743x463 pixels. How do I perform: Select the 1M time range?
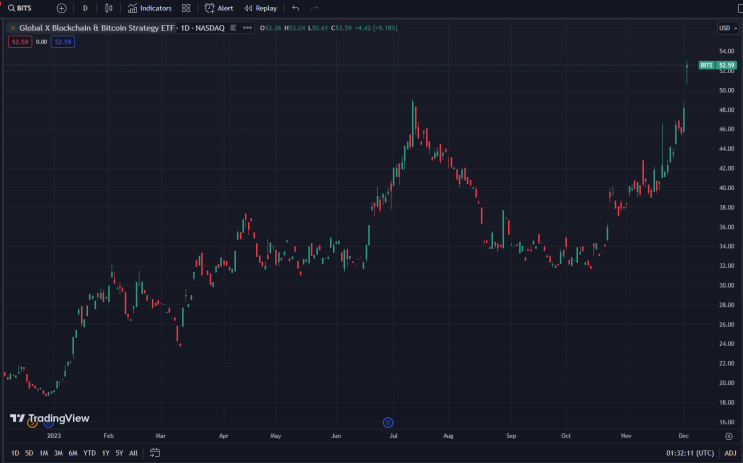43,453
